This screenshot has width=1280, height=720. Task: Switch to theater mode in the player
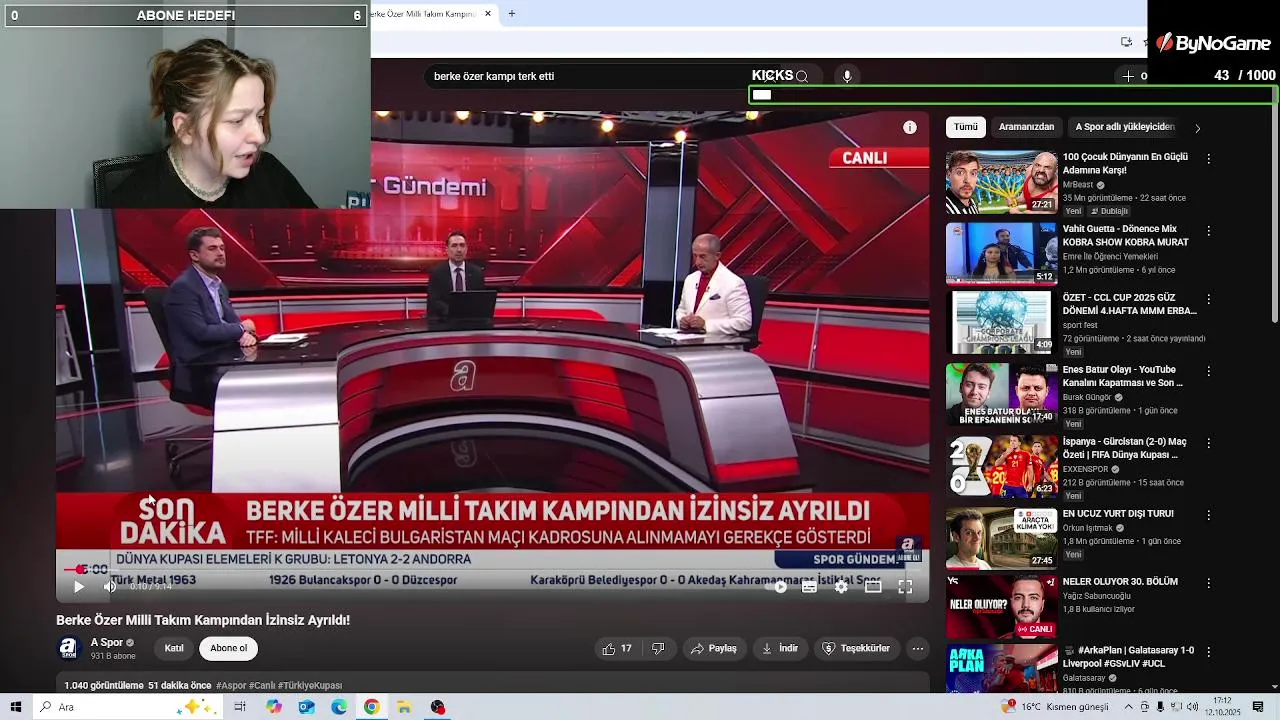pyautogui.click(x=873, y=587)
